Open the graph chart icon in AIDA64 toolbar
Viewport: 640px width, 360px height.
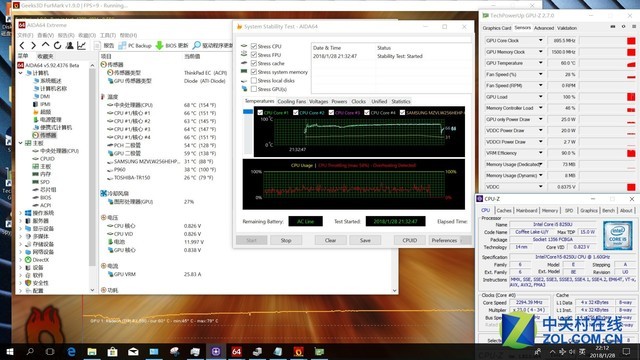pyautogui.click(x=81, y=45)
